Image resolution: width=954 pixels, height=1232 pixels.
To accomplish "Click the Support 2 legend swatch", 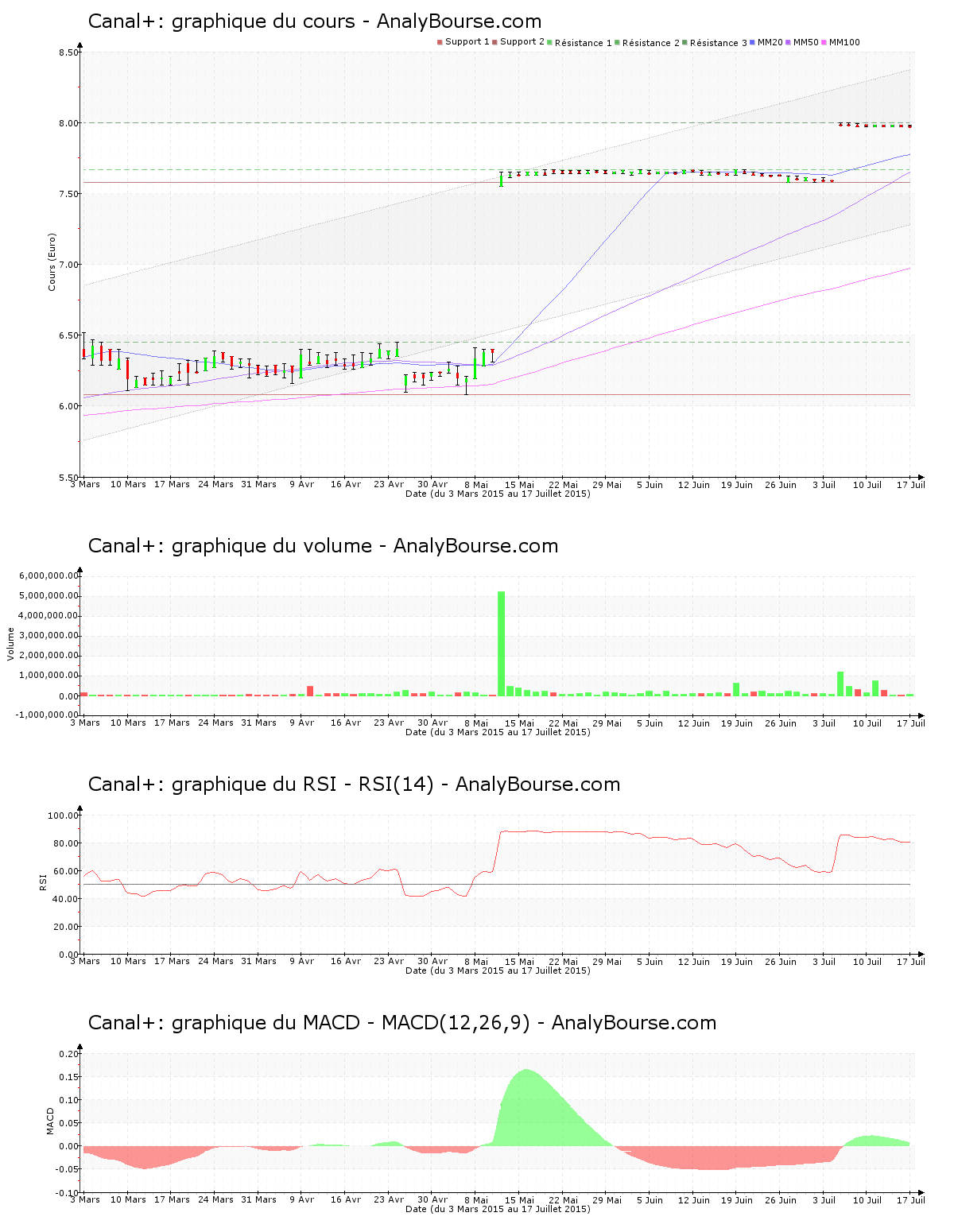I will [x=494, y=42].
